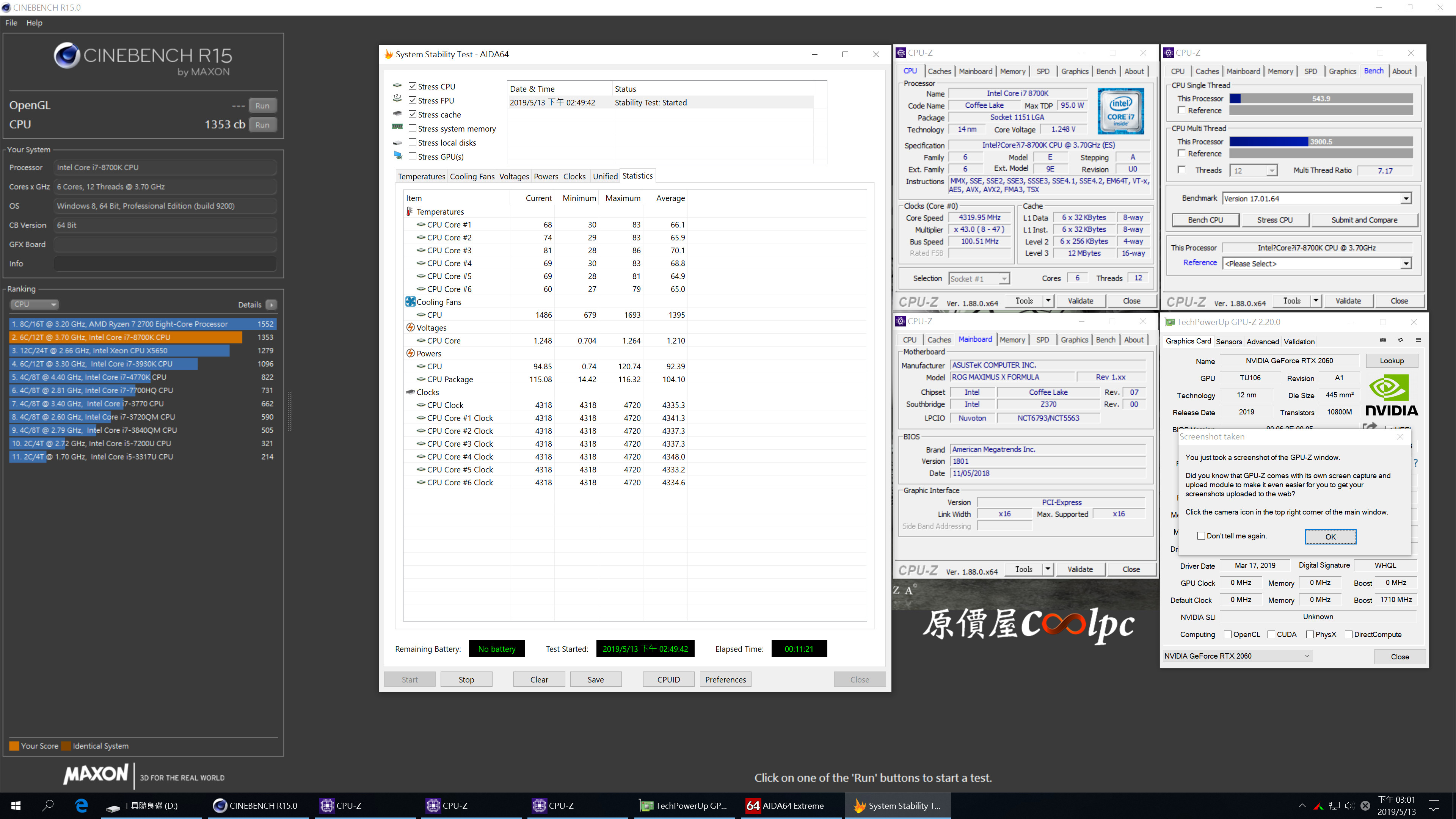1456x819 pixels.
Task: Open the Cinebench Help menu
Action: coord(34,23)
